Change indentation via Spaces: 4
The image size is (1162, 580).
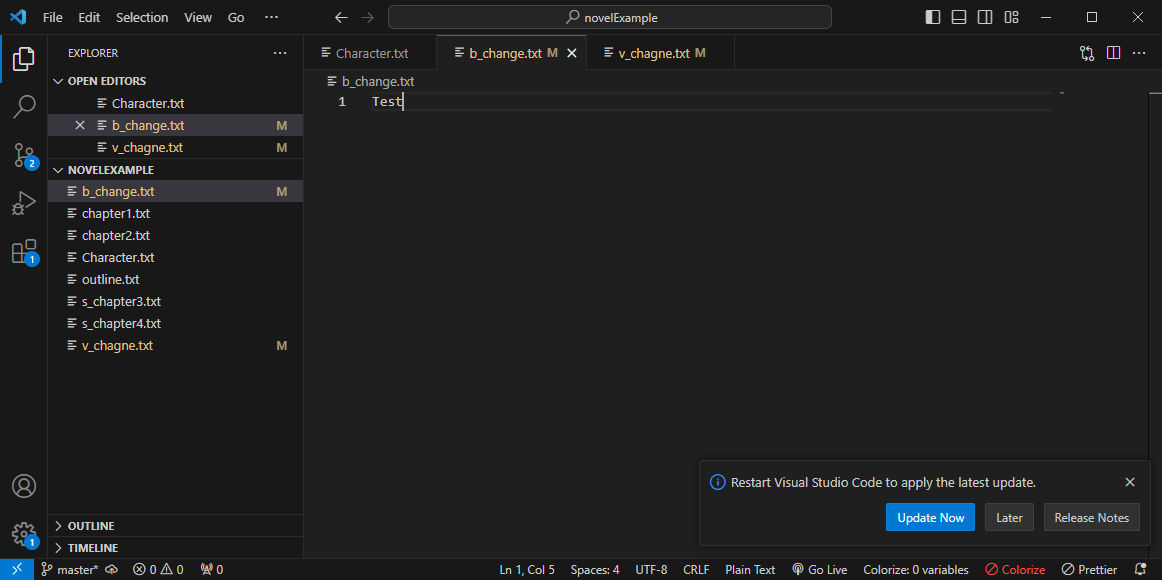tap(595, 570)
